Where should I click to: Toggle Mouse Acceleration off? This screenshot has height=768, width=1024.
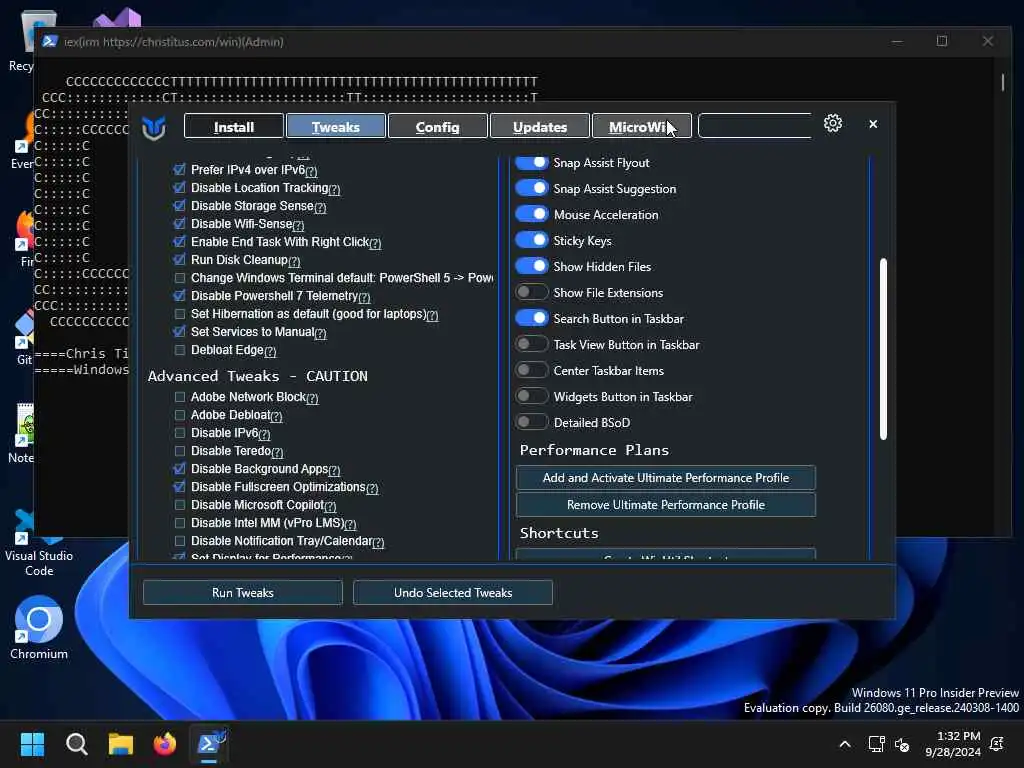pos(532,214)
